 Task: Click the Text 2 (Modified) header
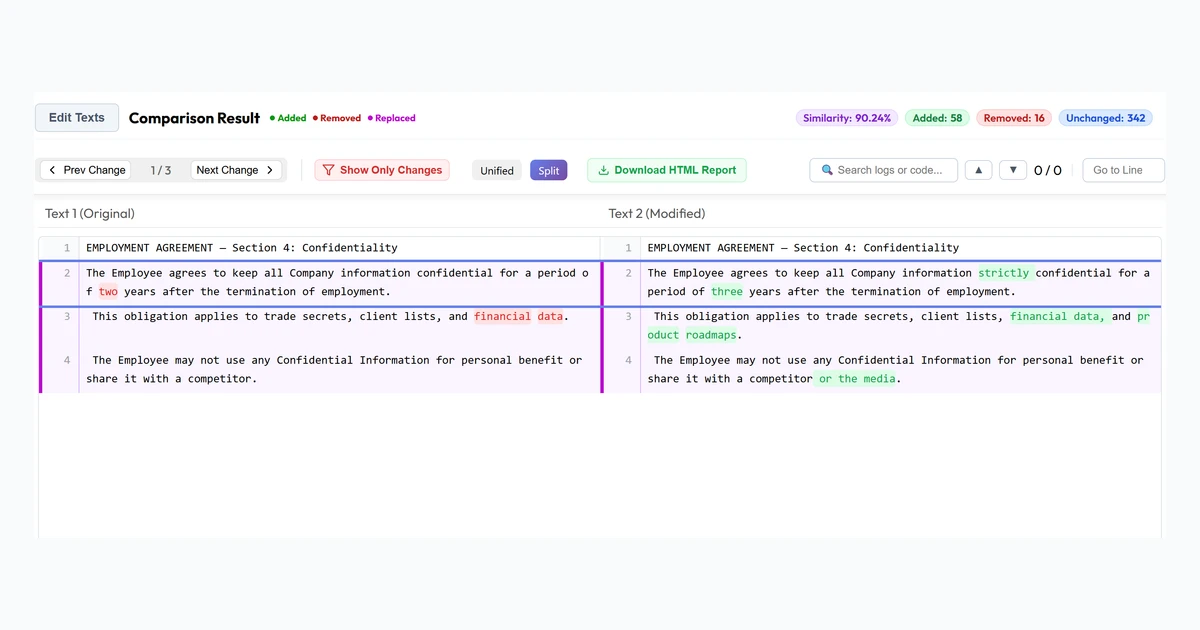(x=657, y=213)
